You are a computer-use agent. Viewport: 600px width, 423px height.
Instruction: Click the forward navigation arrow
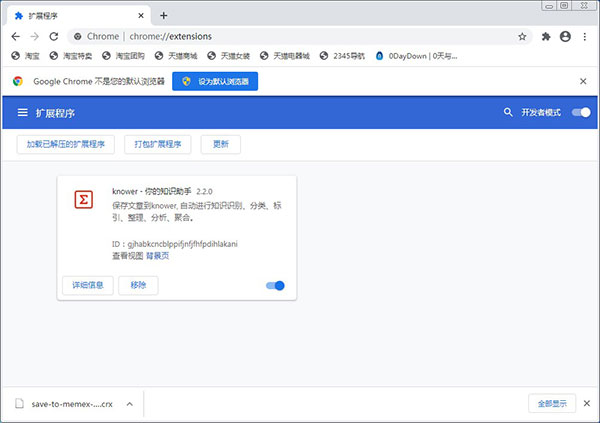pyautogui.click(x=34, y=36)
